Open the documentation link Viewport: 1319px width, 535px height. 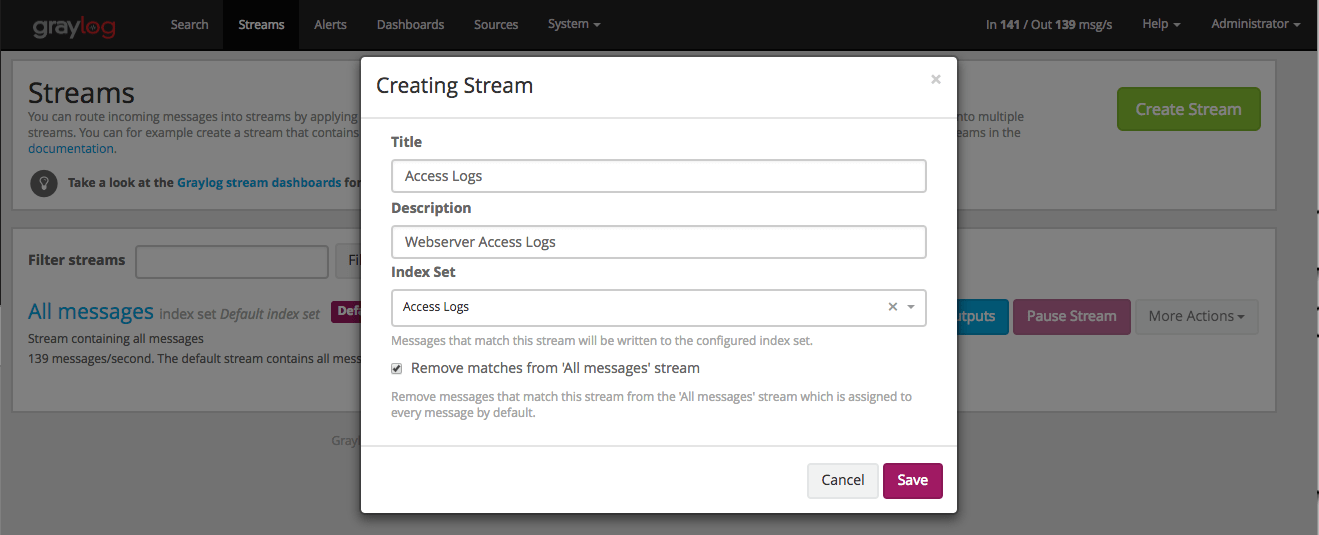pyautogui.click(x=71, y=149)
